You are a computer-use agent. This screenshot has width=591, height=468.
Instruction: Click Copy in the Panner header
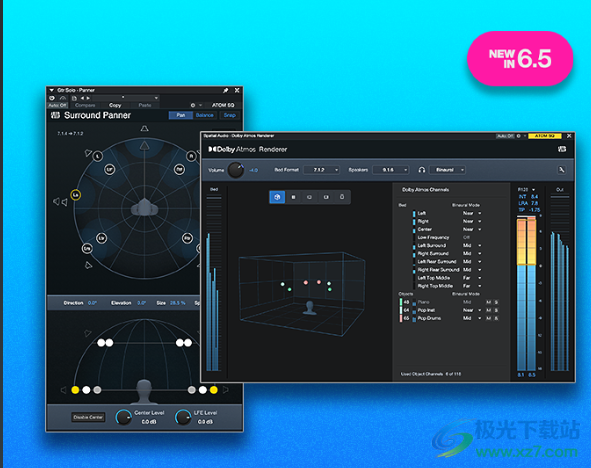click(x=115, y=105)
